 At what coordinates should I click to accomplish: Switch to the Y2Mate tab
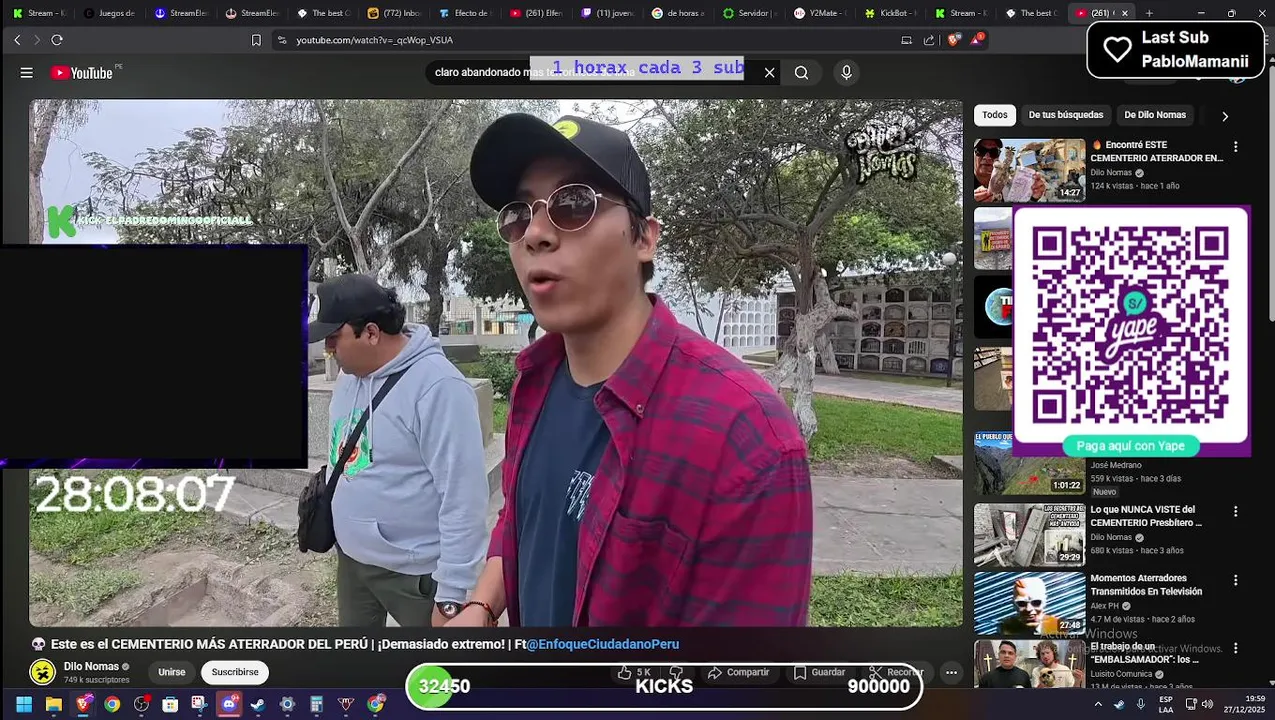point(820,13)
